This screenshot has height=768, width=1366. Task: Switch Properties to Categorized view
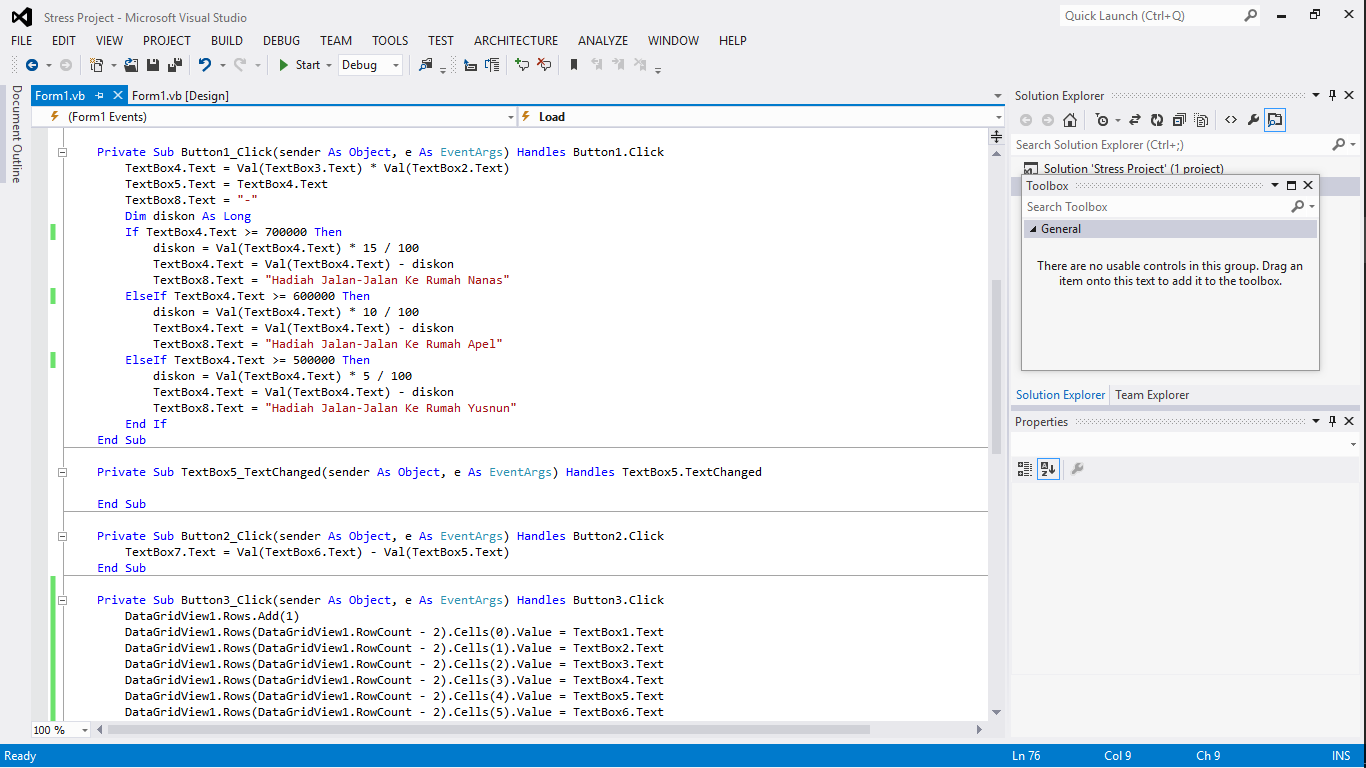(x=1024, y=469)
